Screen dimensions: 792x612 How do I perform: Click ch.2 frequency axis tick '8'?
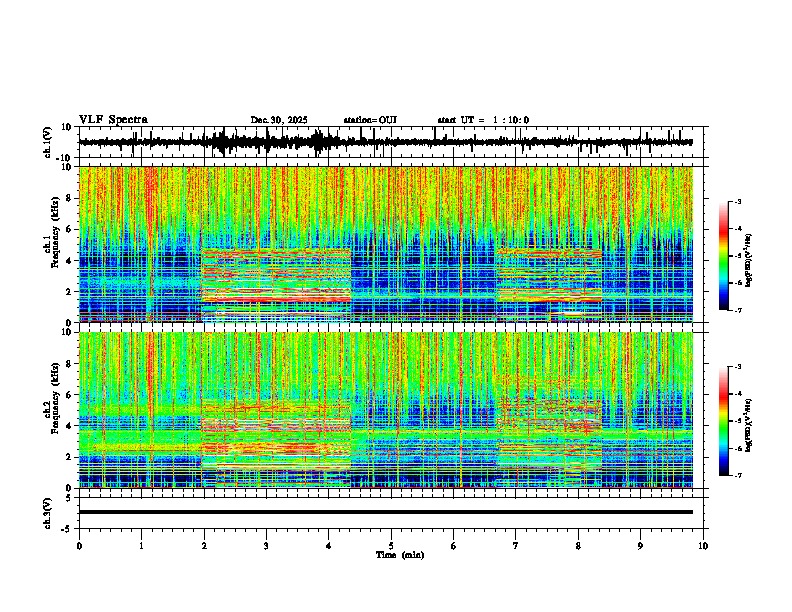[70, 363]
